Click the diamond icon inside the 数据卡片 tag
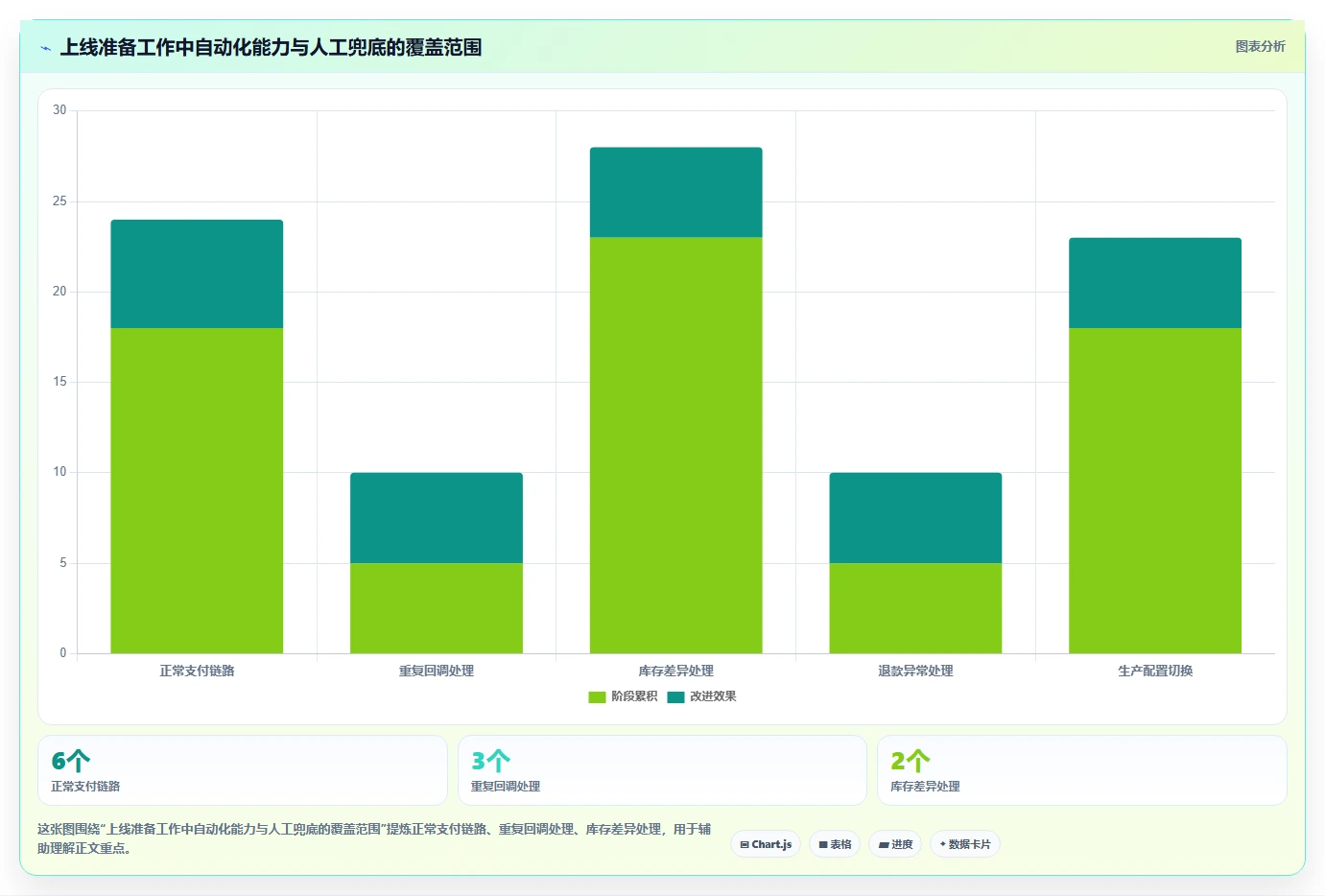The height and width of the screenshot is (896, 1325). pos(943,844)
